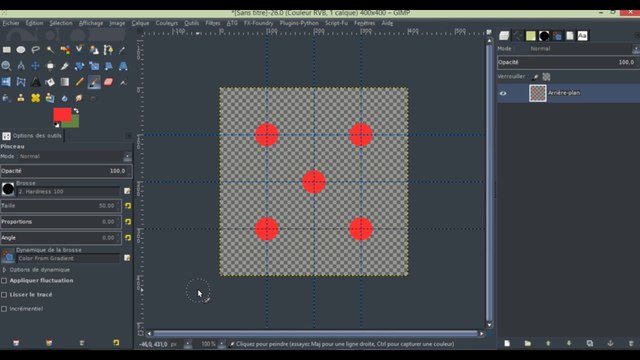640x360 pixels.
Task: Expand Options de dynamique
Action: pos(4,270)
